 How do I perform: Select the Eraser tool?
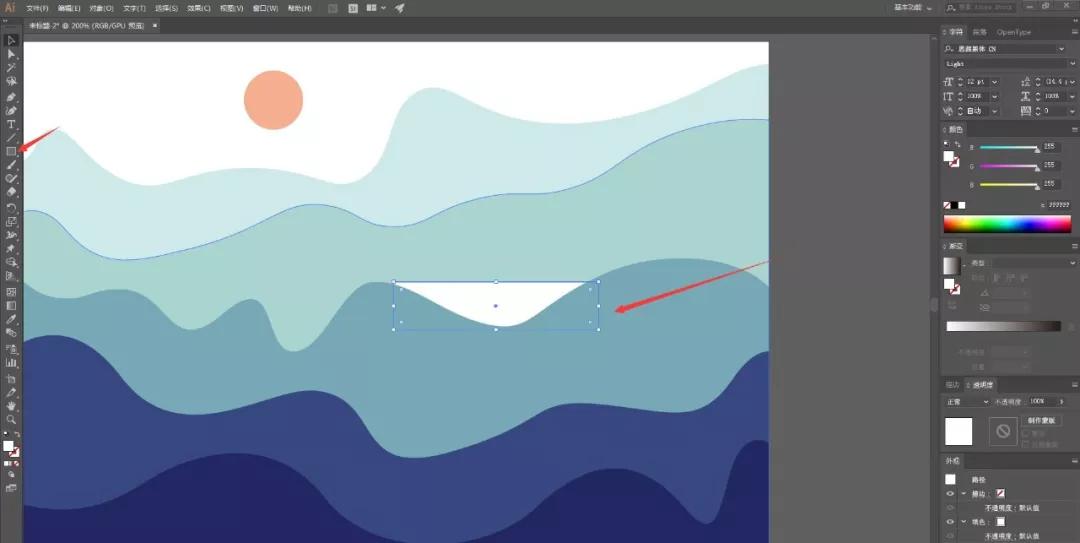coord(11,192)
